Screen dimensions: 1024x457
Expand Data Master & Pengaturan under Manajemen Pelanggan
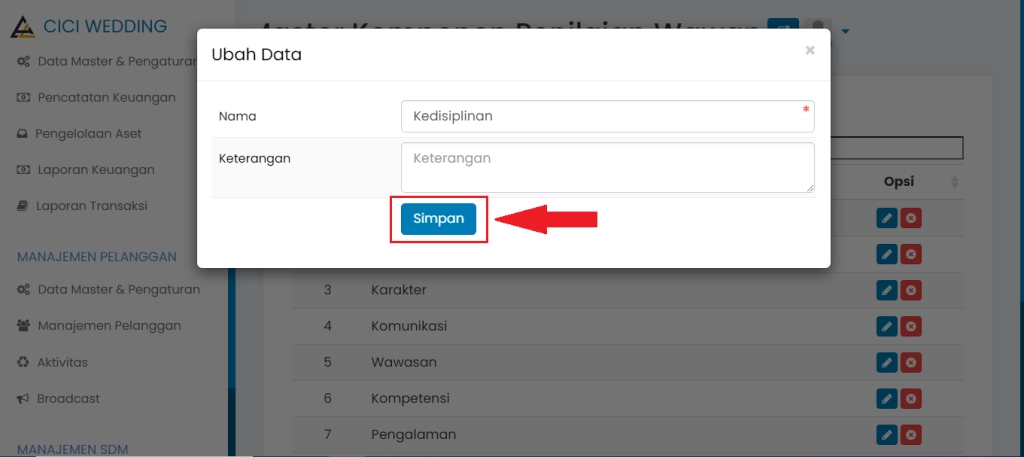118,290
